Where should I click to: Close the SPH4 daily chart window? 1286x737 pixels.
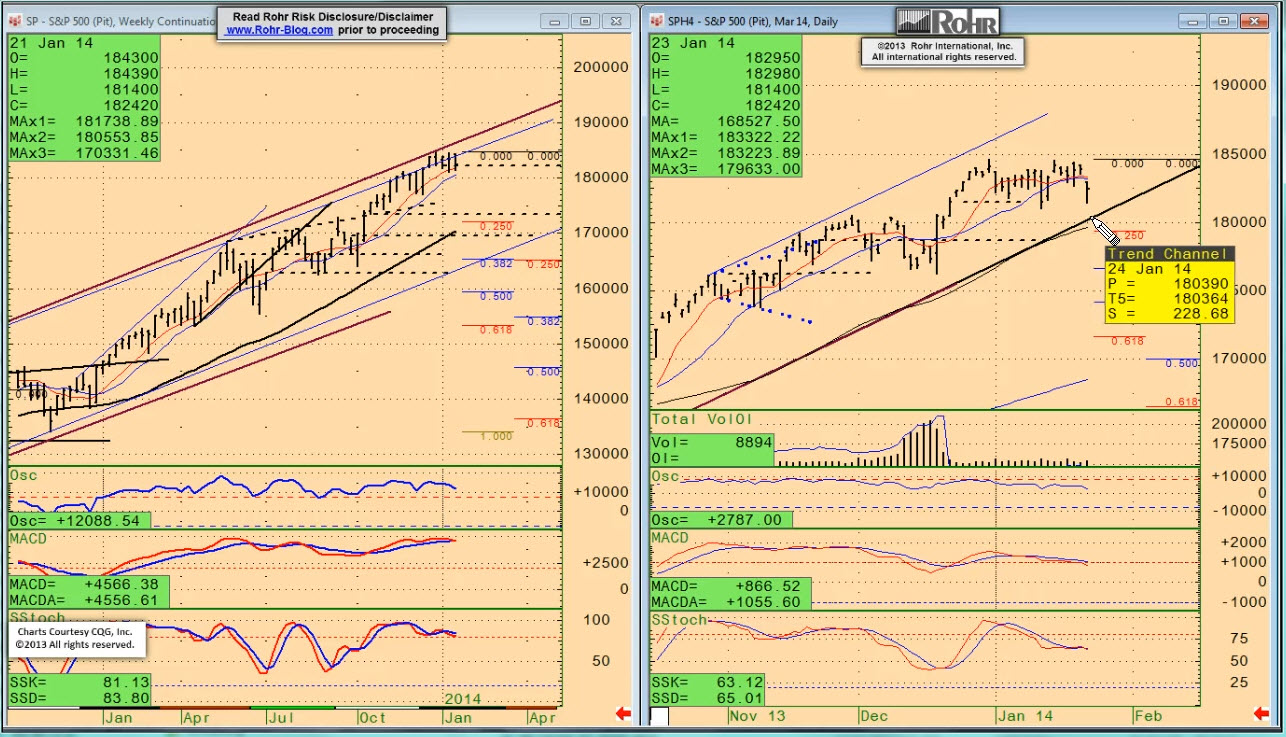click(1254, 21)
